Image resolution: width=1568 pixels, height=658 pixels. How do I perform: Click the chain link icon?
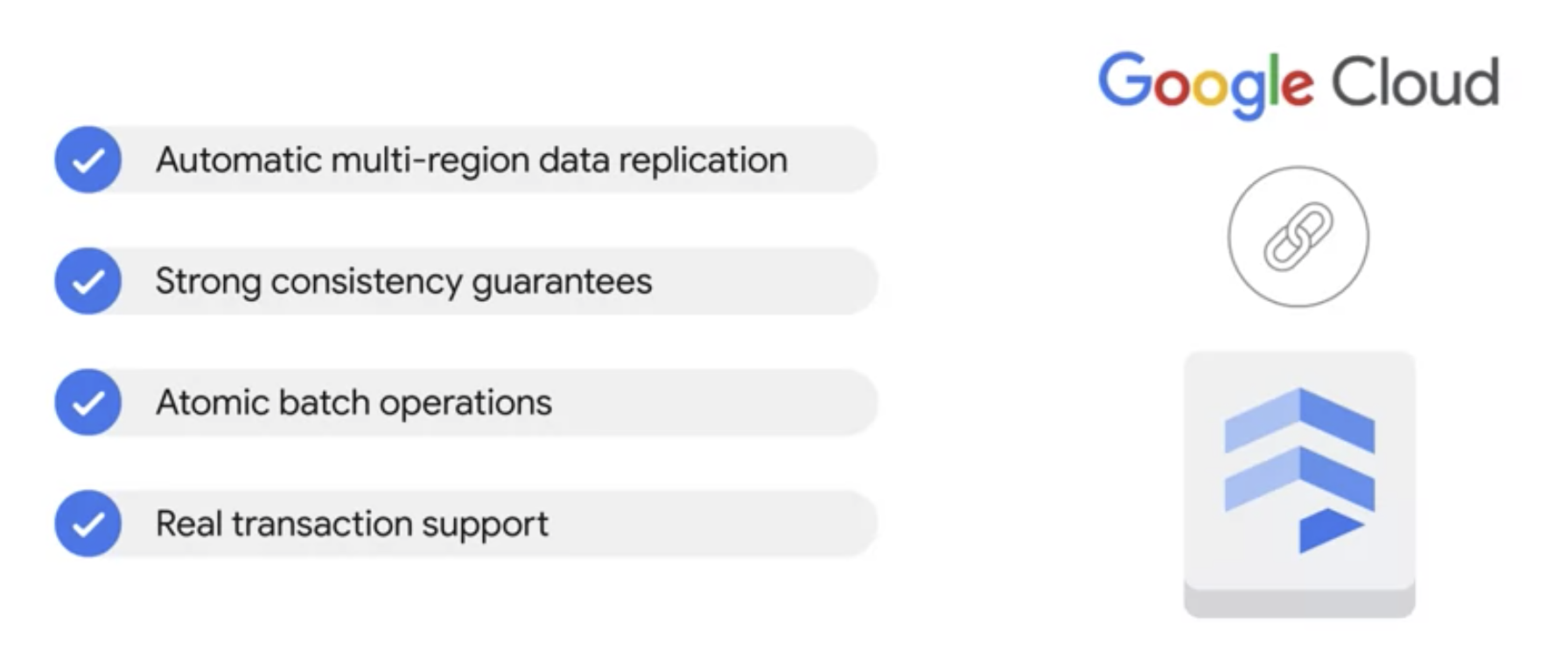[x=1298, y=236]
